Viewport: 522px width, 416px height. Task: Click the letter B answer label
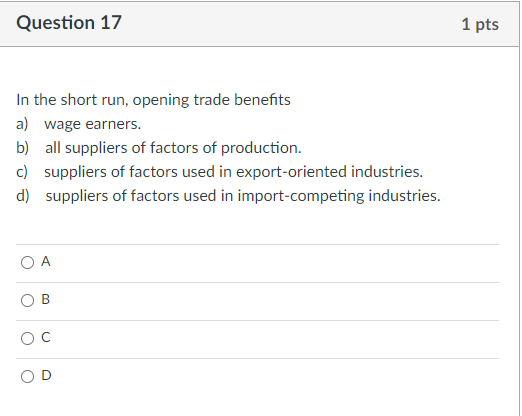tap(46, 299)
